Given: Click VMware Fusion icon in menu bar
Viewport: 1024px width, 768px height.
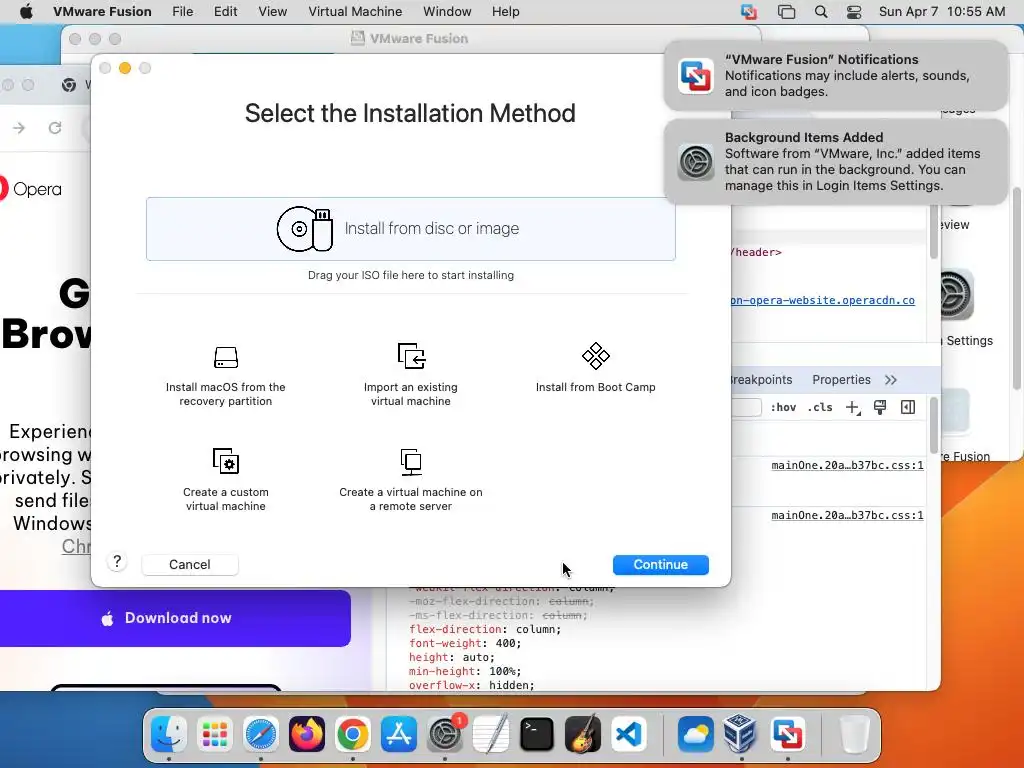Looking at the screenshot, I should tap(749, 12).
